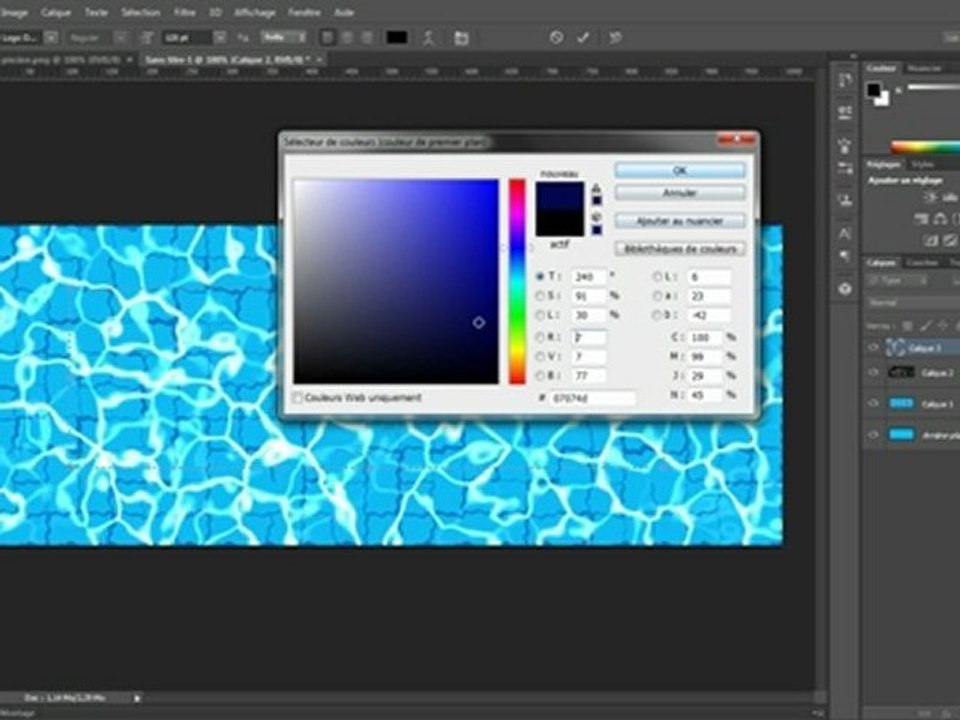Click the web-safe cube warning icon
The image size is (960, 720).
596,217
